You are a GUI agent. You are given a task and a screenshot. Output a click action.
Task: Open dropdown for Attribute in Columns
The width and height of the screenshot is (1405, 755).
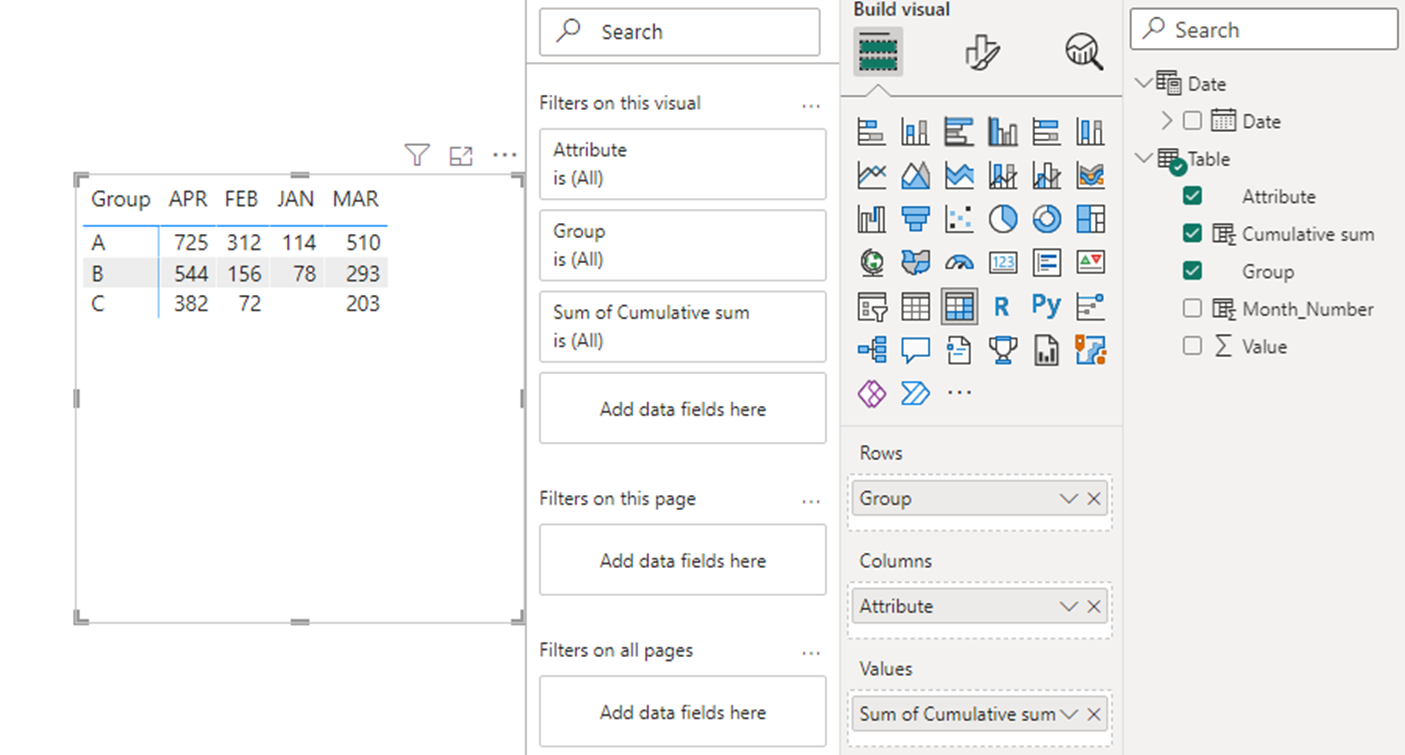coord(1068,606)
